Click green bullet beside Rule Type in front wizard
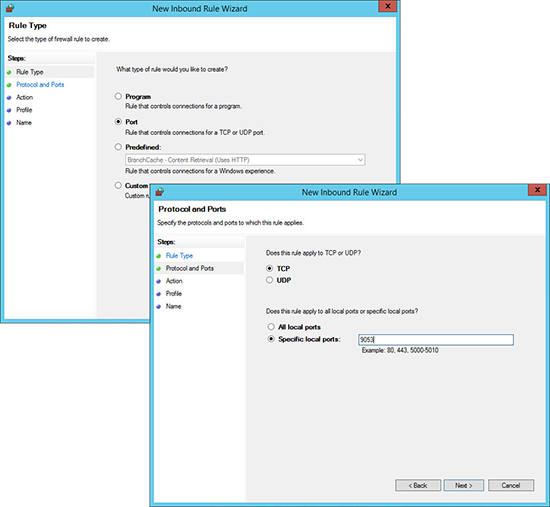550x507 pixels. (159, 256)
